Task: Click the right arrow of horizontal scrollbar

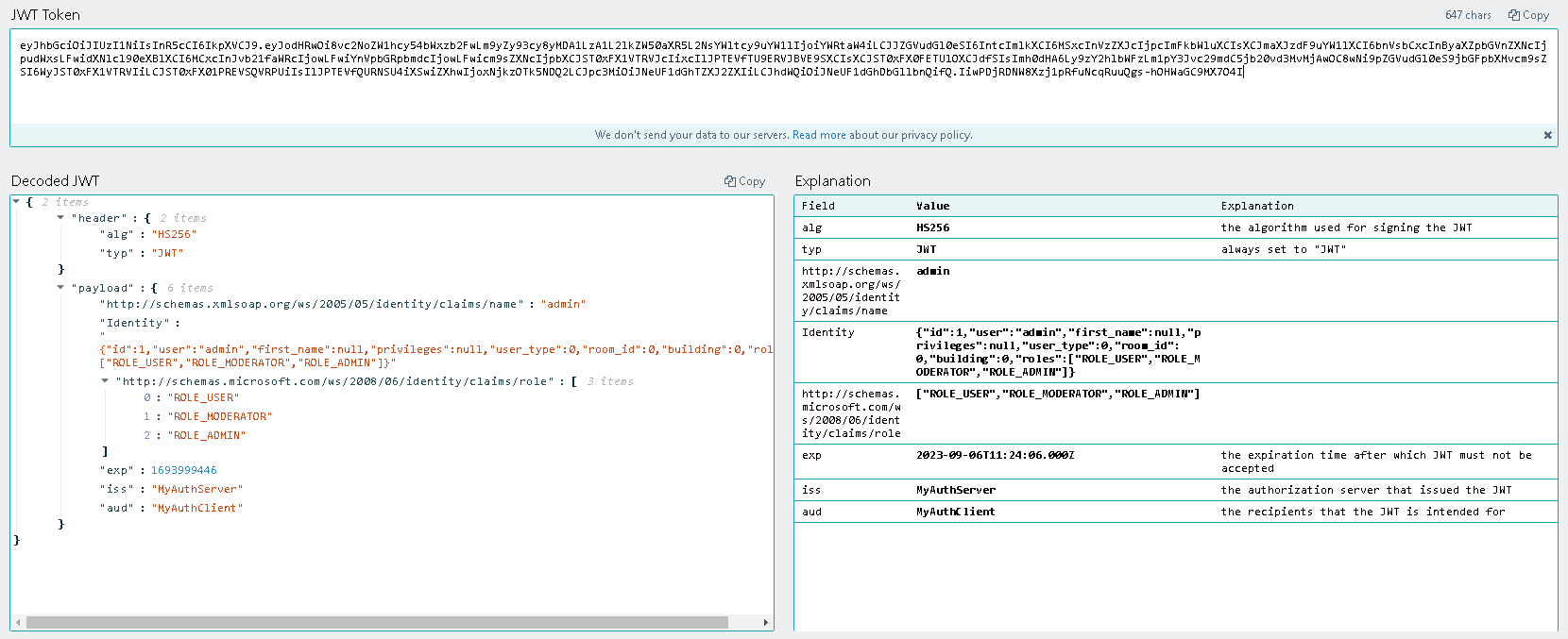Action: (766, 622)
